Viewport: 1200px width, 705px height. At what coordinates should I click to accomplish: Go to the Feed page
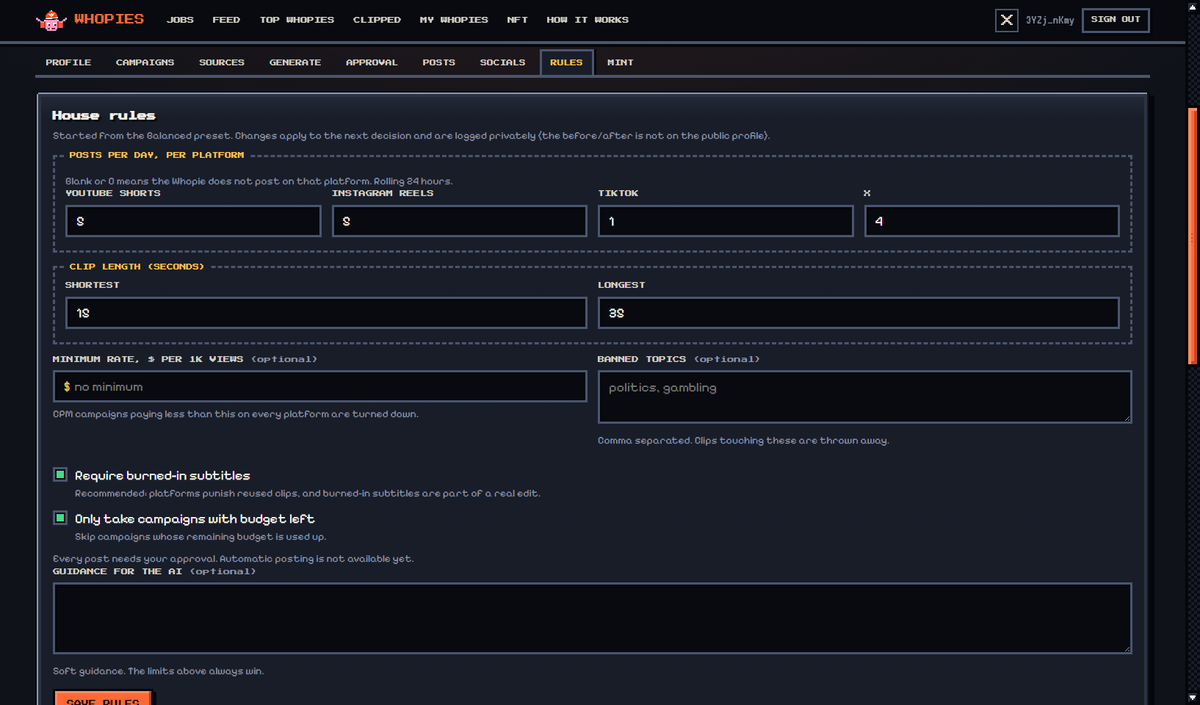(226, 20)
